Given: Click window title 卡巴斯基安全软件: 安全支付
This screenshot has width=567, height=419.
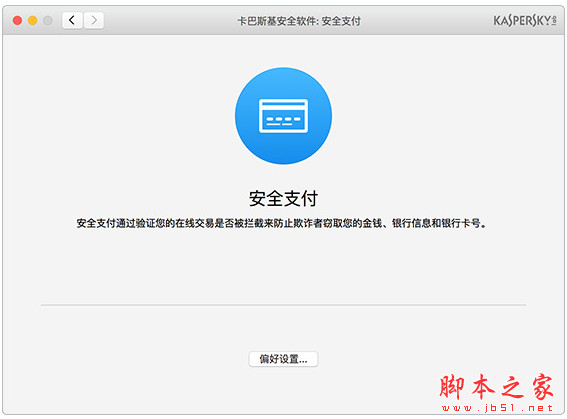Looking at the screenshot, I should pos(299,21).
